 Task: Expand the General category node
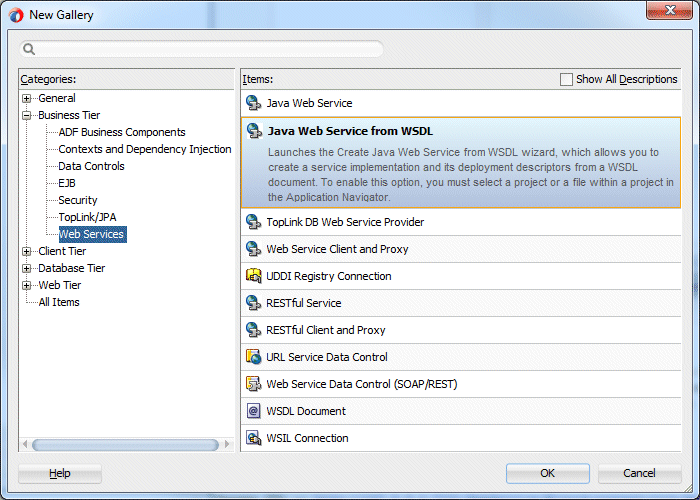(27, 98)
